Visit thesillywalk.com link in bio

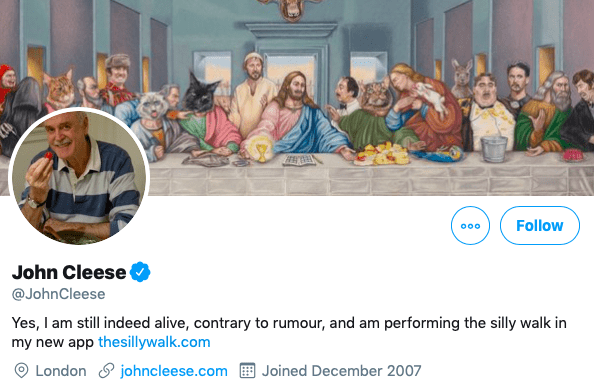pos(154,342)
